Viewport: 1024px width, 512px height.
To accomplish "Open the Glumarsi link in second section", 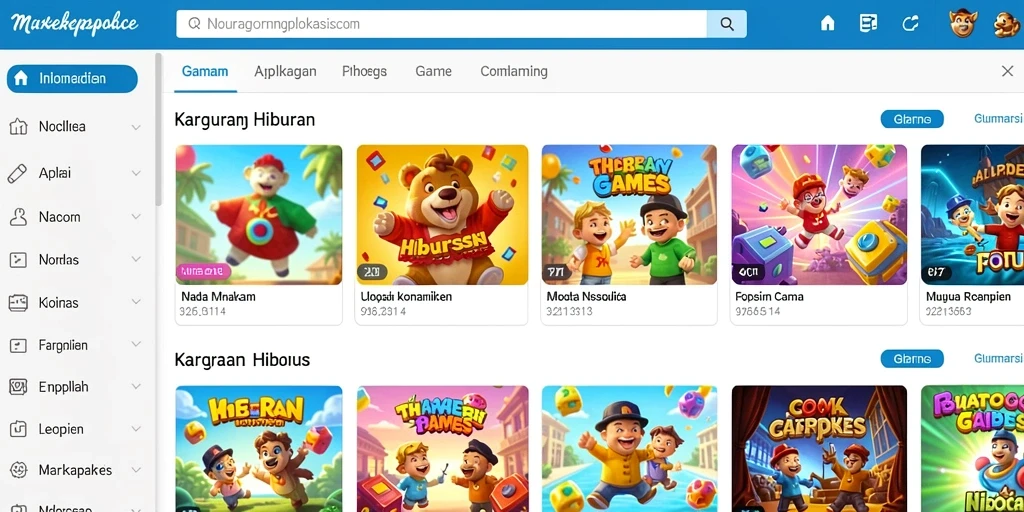I will (998, 359).
